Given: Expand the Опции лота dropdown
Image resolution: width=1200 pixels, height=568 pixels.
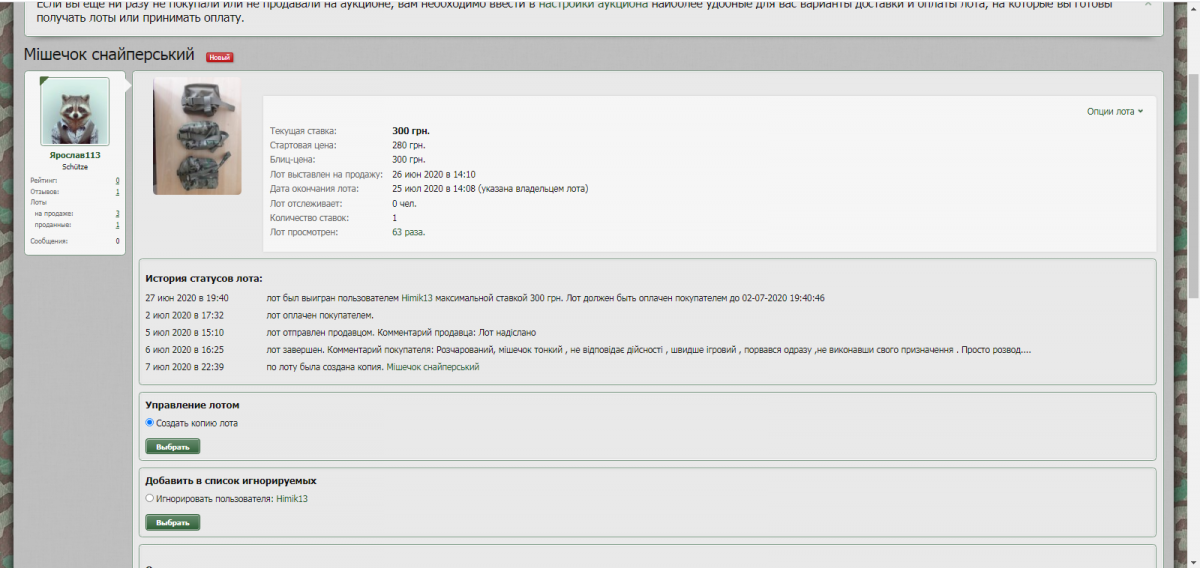Looking at the screenshot, I should (x=1114, y=111).
